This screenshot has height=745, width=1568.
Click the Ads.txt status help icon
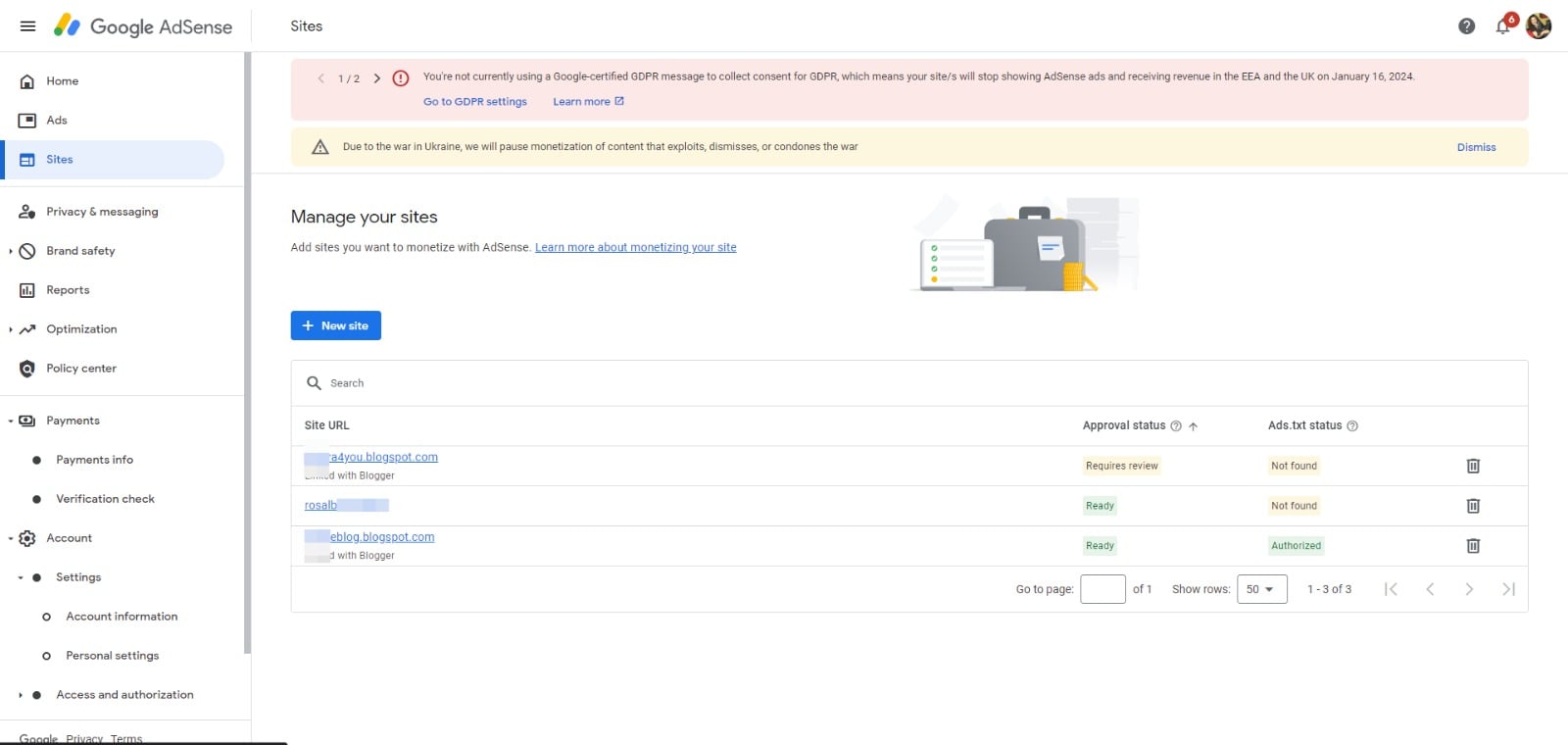click(x=1352, y=426)
